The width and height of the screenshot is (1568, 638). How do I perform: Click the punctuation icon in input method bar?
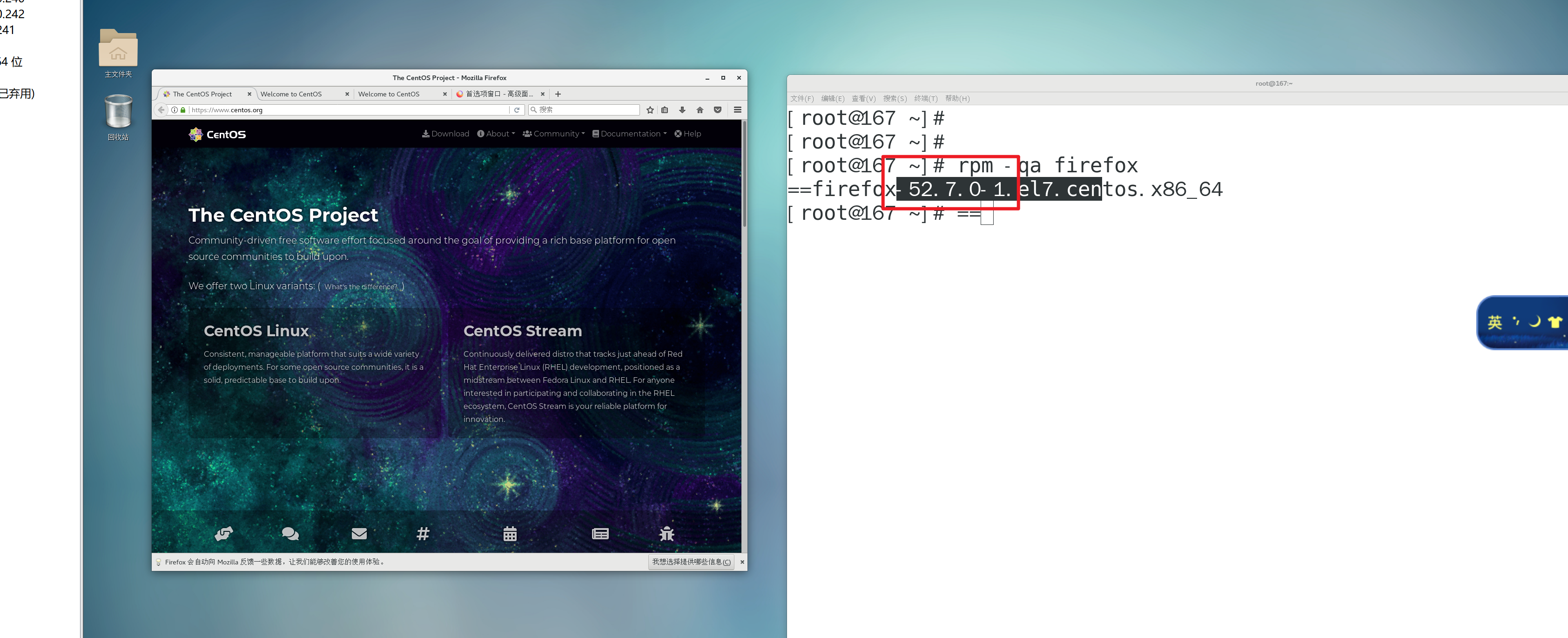click(1516, 321)
